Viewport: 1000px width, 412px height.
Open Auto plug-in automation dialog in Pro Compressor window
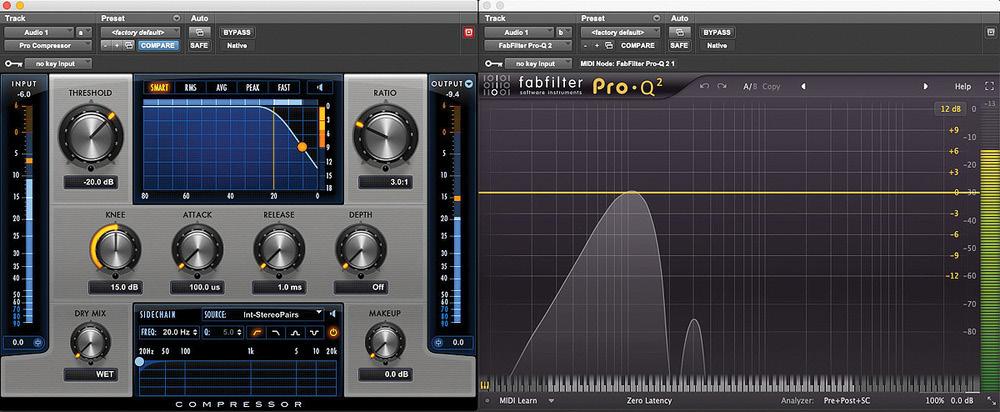coord(199,32)
